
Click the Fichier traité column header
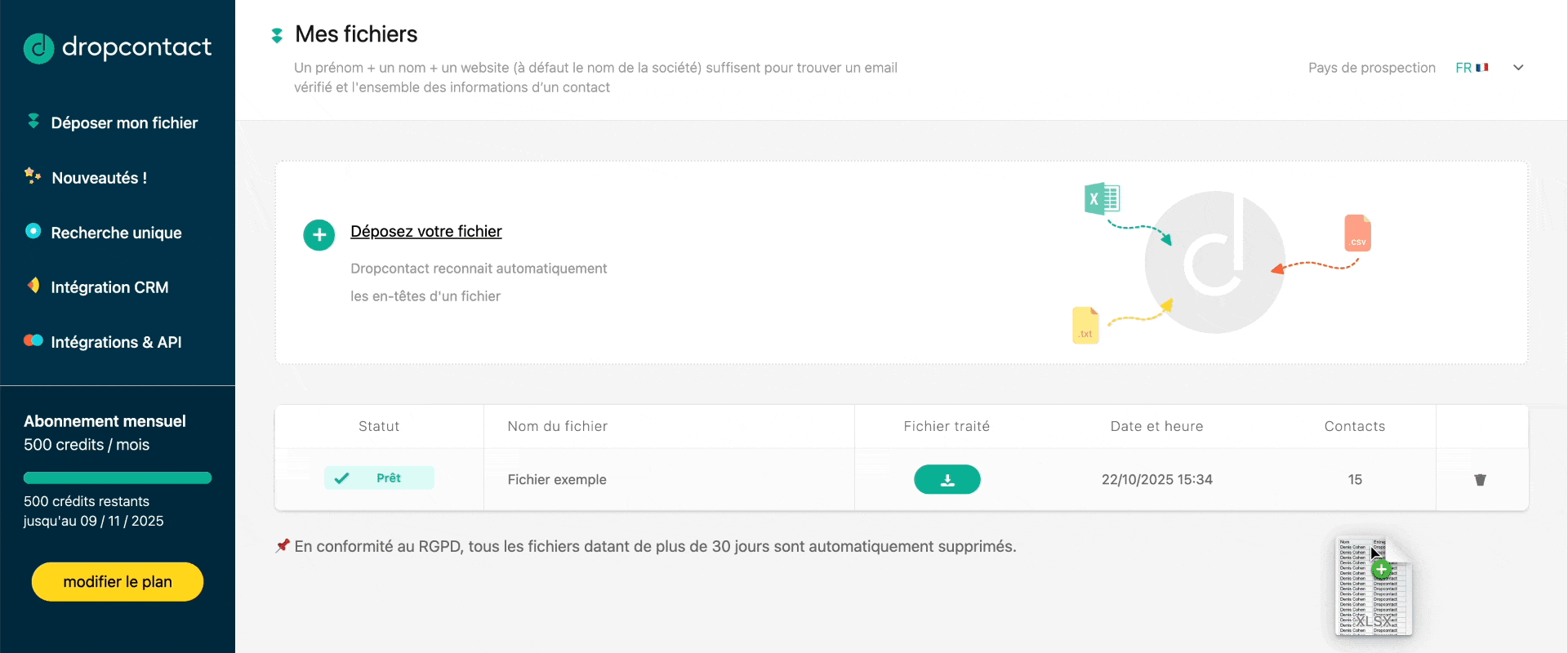pos(947,426)
